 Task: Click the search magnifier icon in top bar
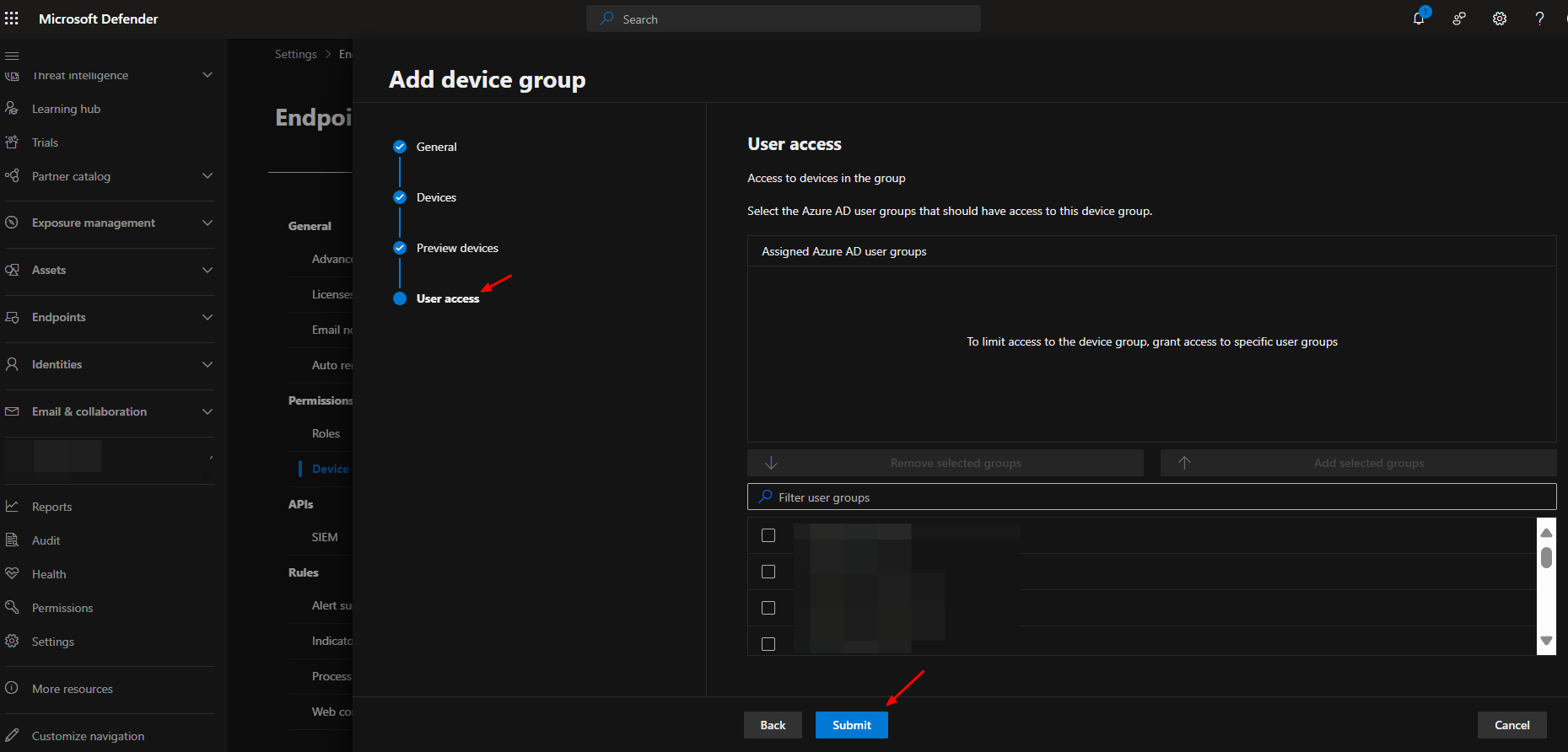(x=606, y=19)
